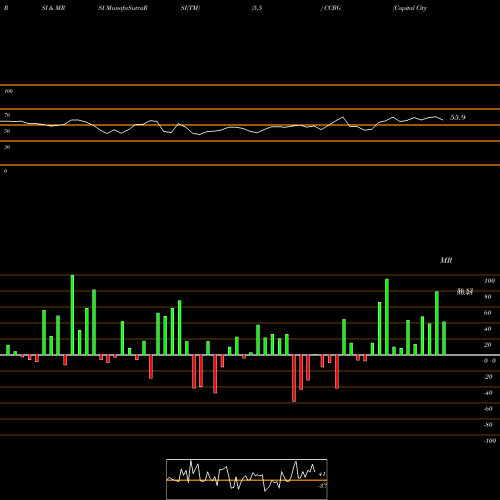Screen dimensions: 500x500
Task: Click the end of the white RSI line
Action: [443, 120]
